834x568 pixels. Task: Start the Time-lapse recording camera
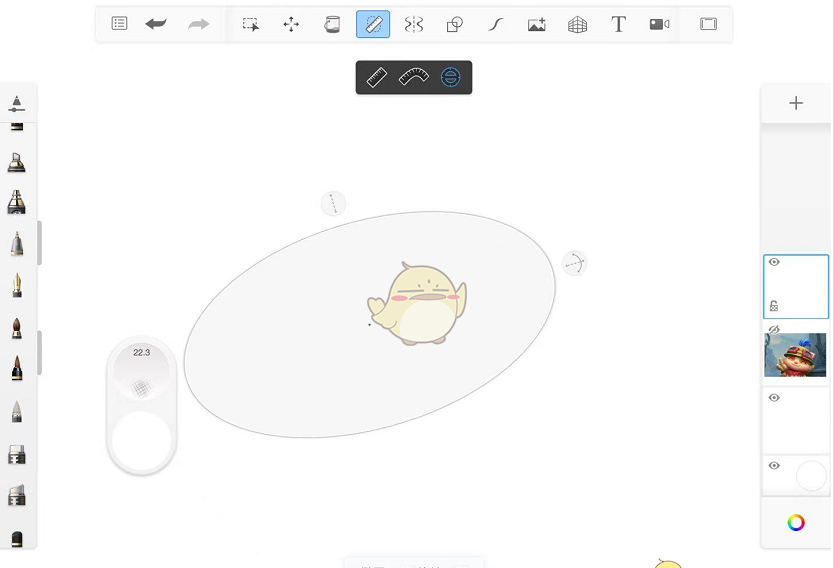[659, 24]
